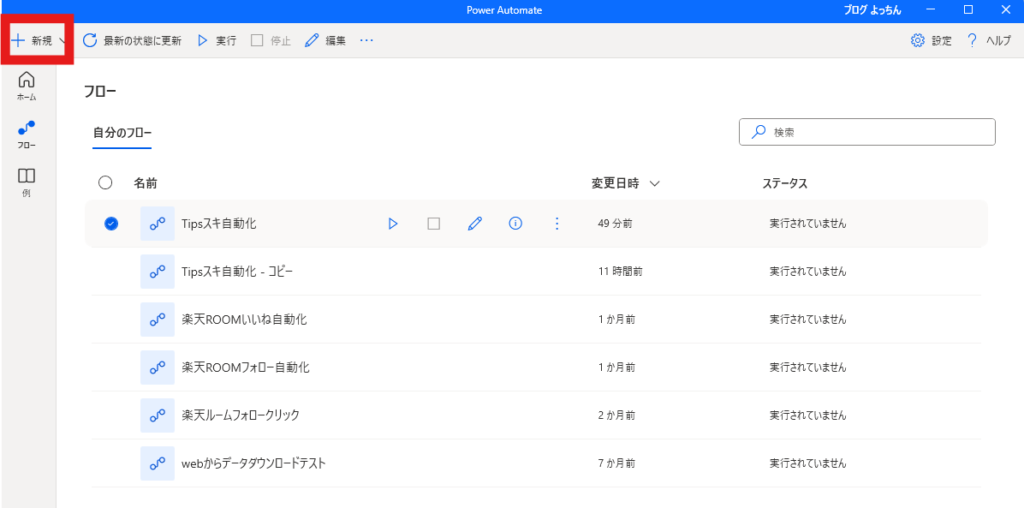Sort by 変更日時 column header
The image size is (1024, 508).
625,183
